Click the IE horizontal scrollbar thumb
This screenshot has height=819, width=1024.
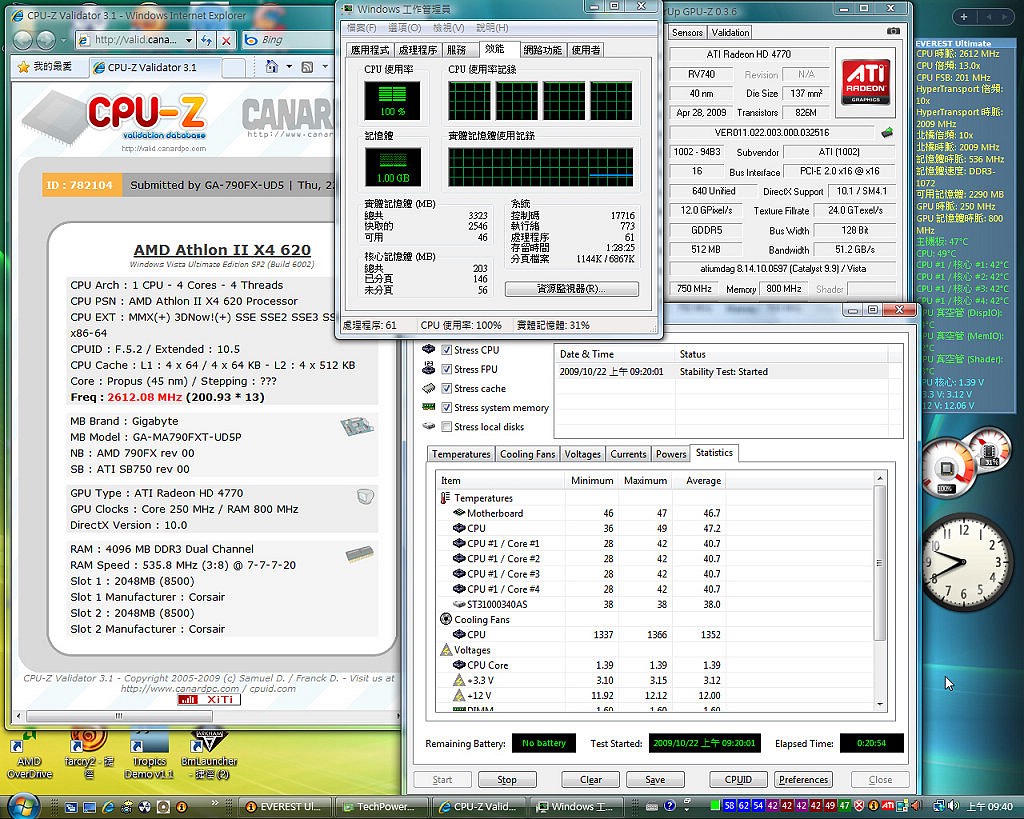point(118,716)
